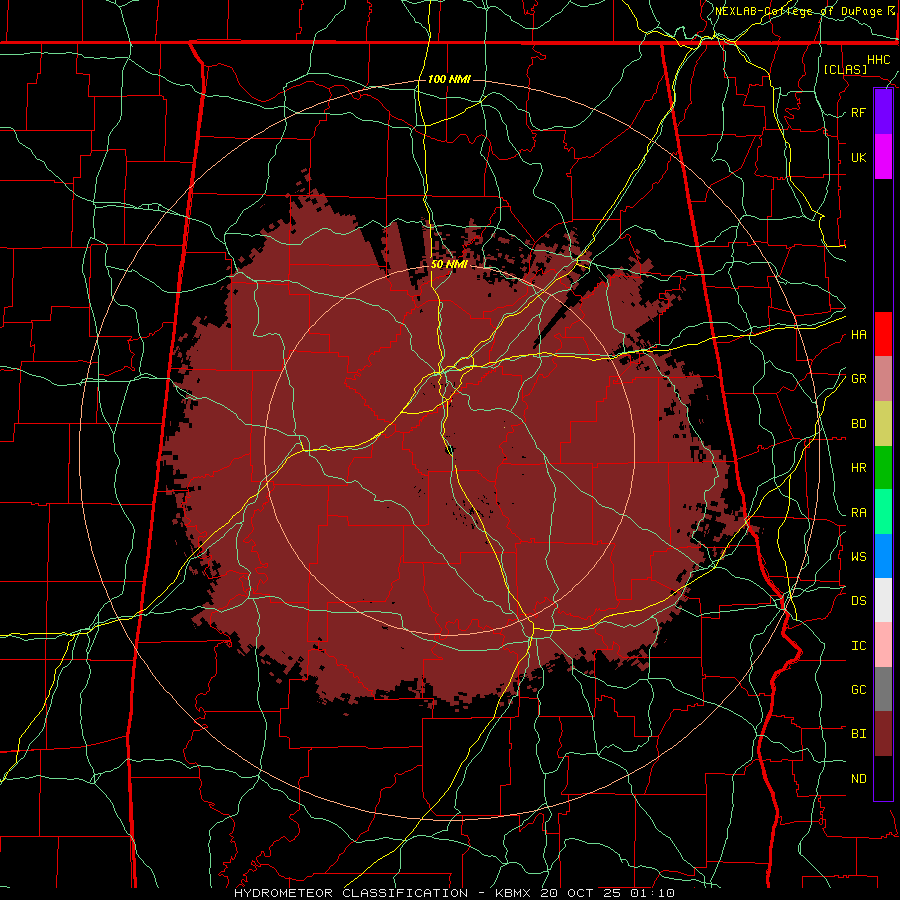Click the ND legend label
This screenshot has height=900, width=900.
pyautogui.click(x=858, y=779)
